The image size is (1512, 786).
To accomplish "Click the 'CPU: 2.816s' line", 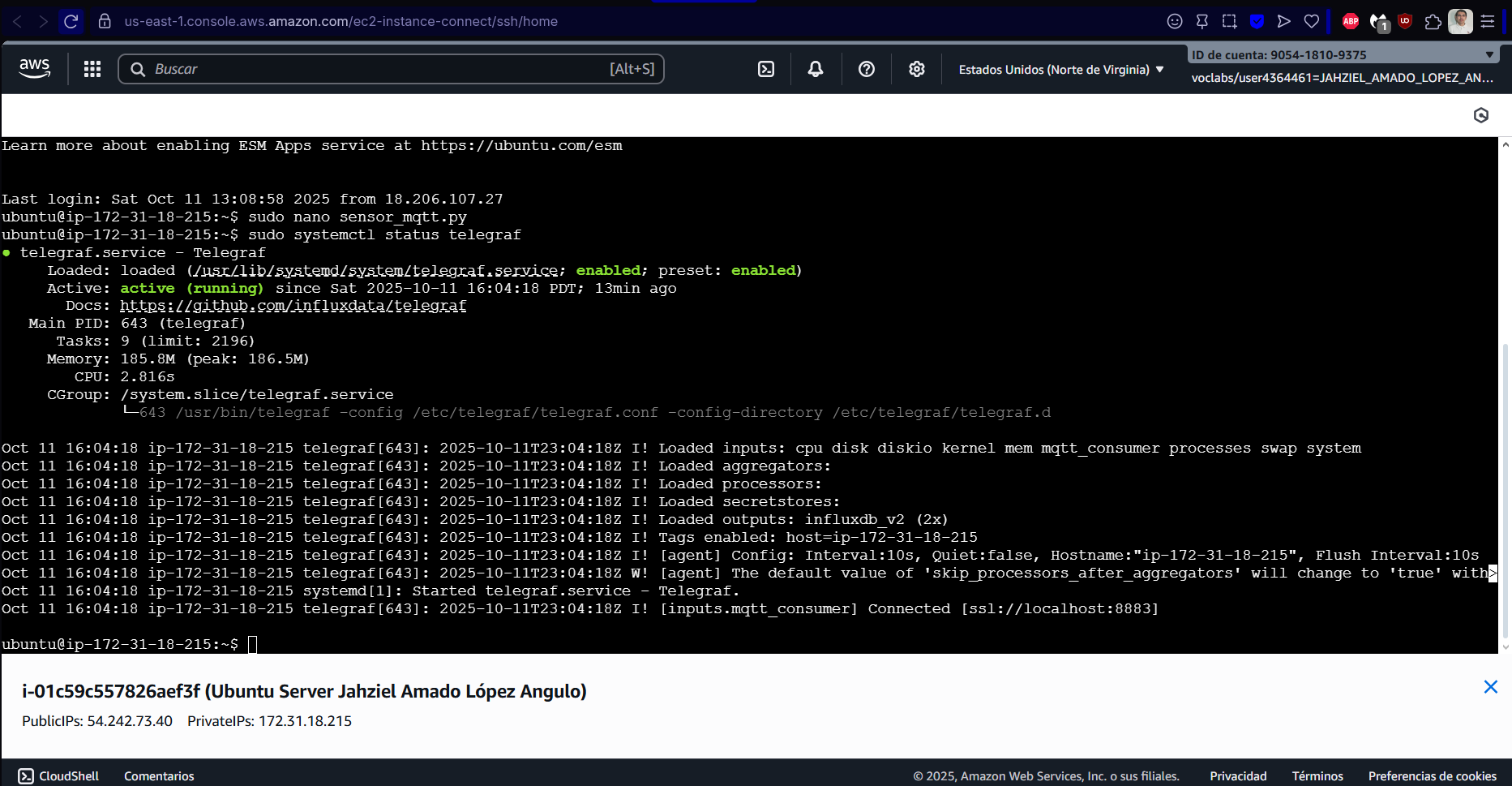I will [124, 376].
